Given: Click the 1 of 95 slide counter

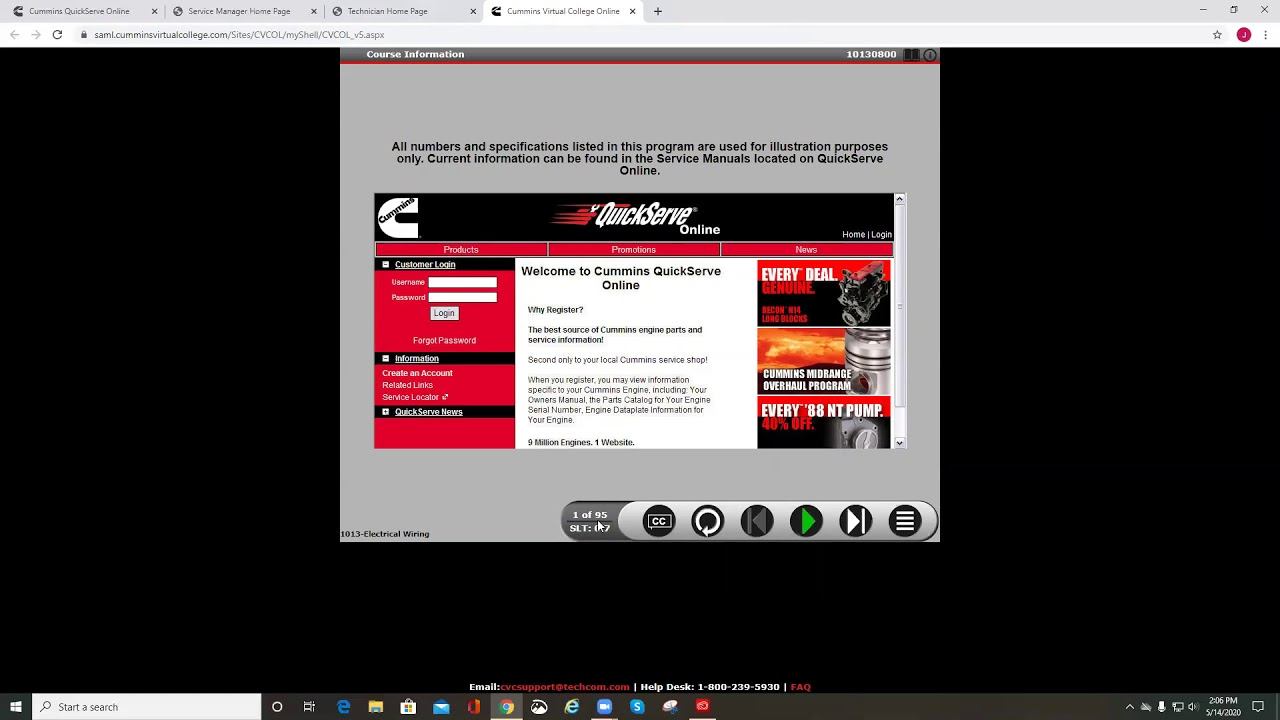Looking at the screenshot, I should point(590,515).
